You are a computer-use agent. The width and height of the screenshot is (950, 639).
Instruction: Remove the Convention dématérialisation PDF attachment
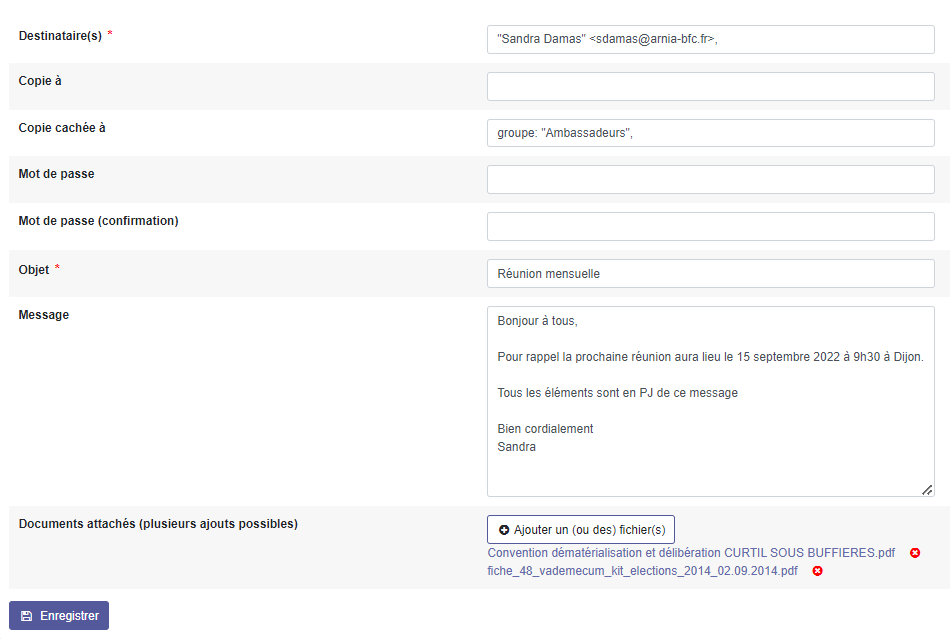coord(915,553)
